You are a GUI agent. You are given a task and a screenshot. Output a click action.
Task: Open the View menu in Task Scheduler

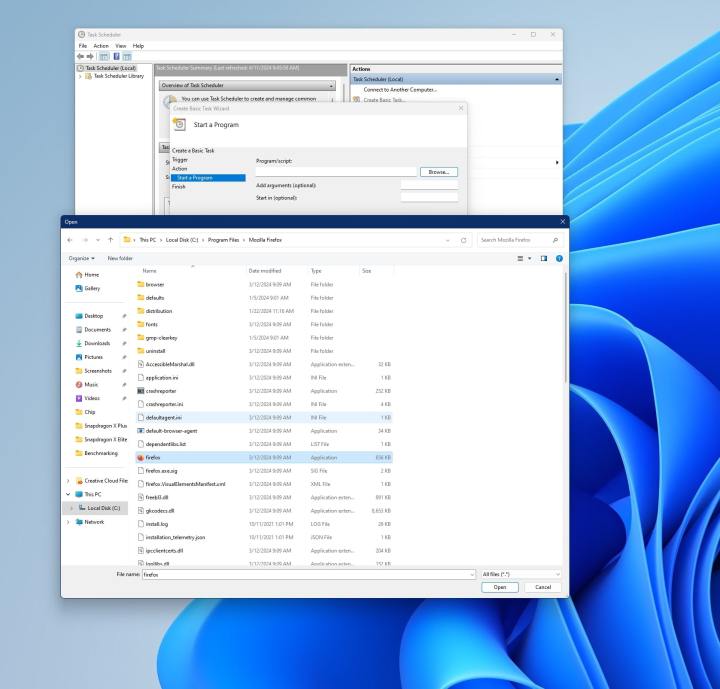tap(120, 46)
